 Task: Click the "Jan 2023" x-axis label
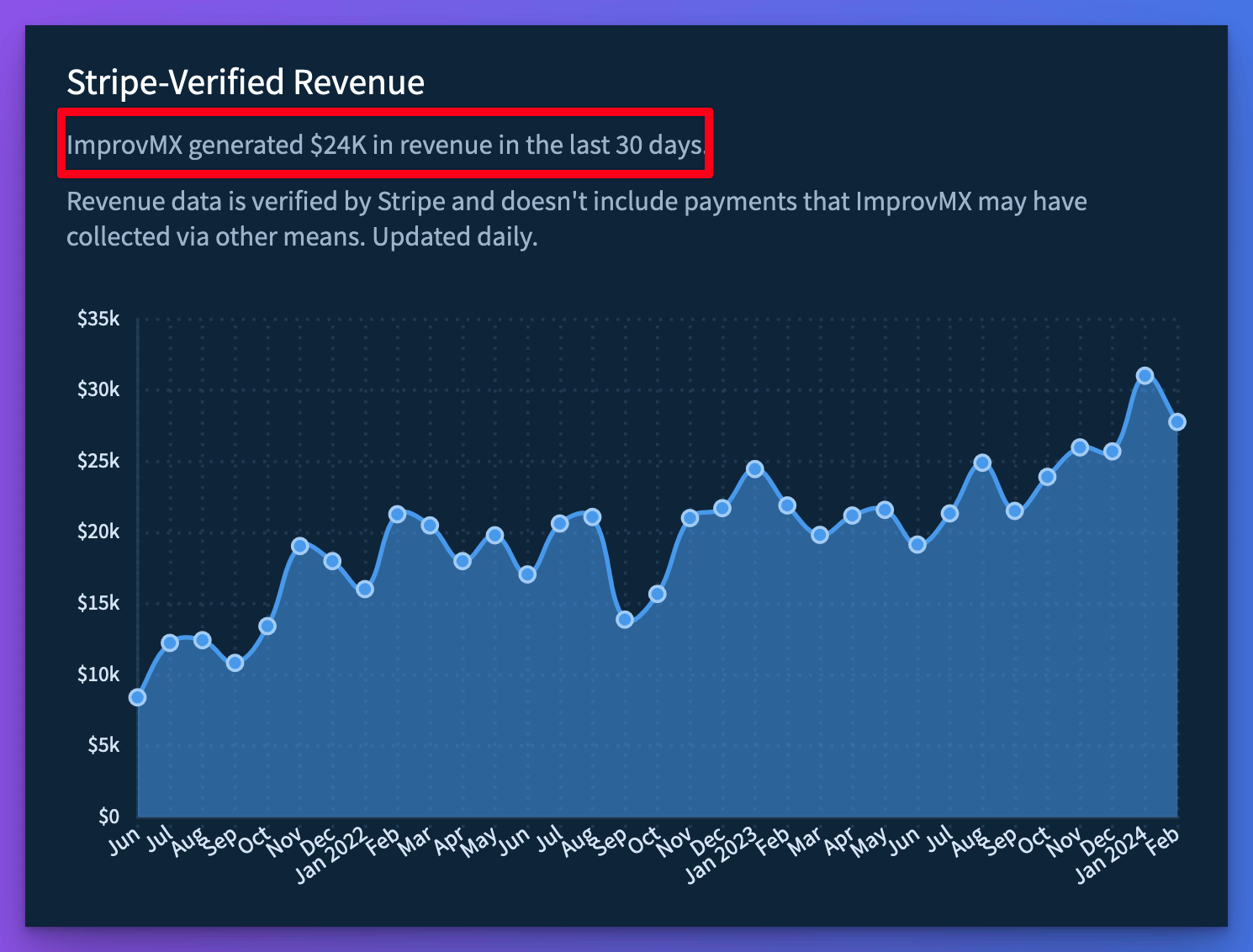[722, 854]
